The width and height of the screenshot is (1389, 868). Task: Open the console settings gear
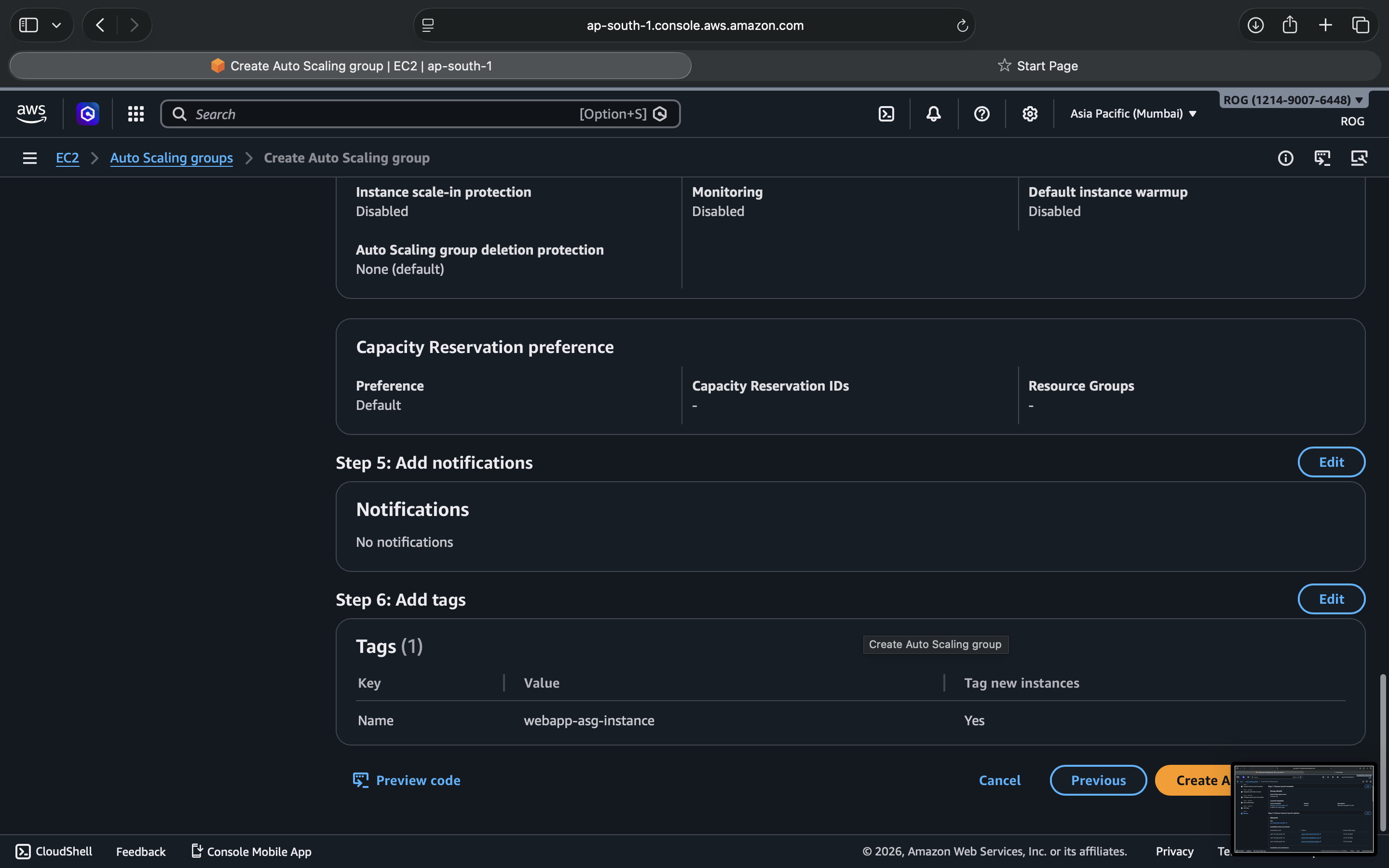(x=1030, y=114)
